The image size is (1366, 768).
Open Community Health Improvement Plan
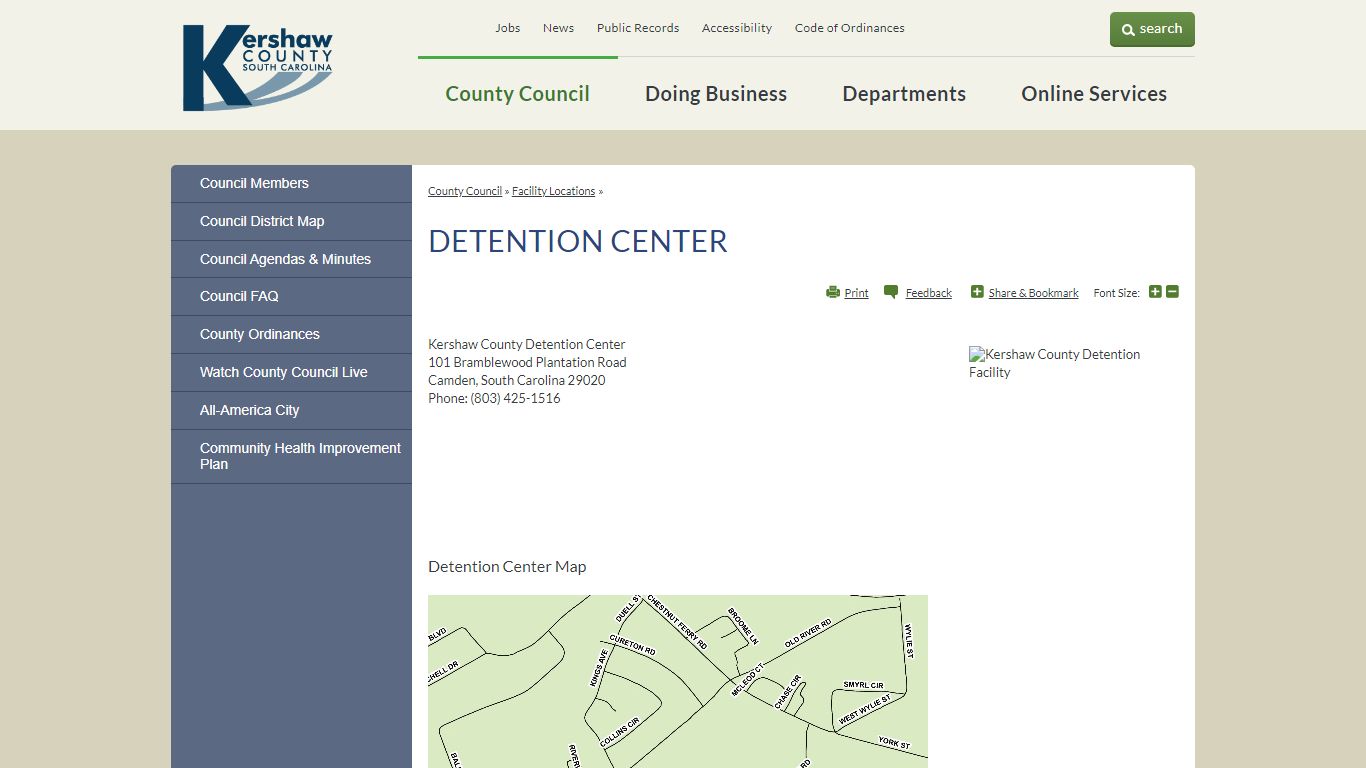[291, 457]
